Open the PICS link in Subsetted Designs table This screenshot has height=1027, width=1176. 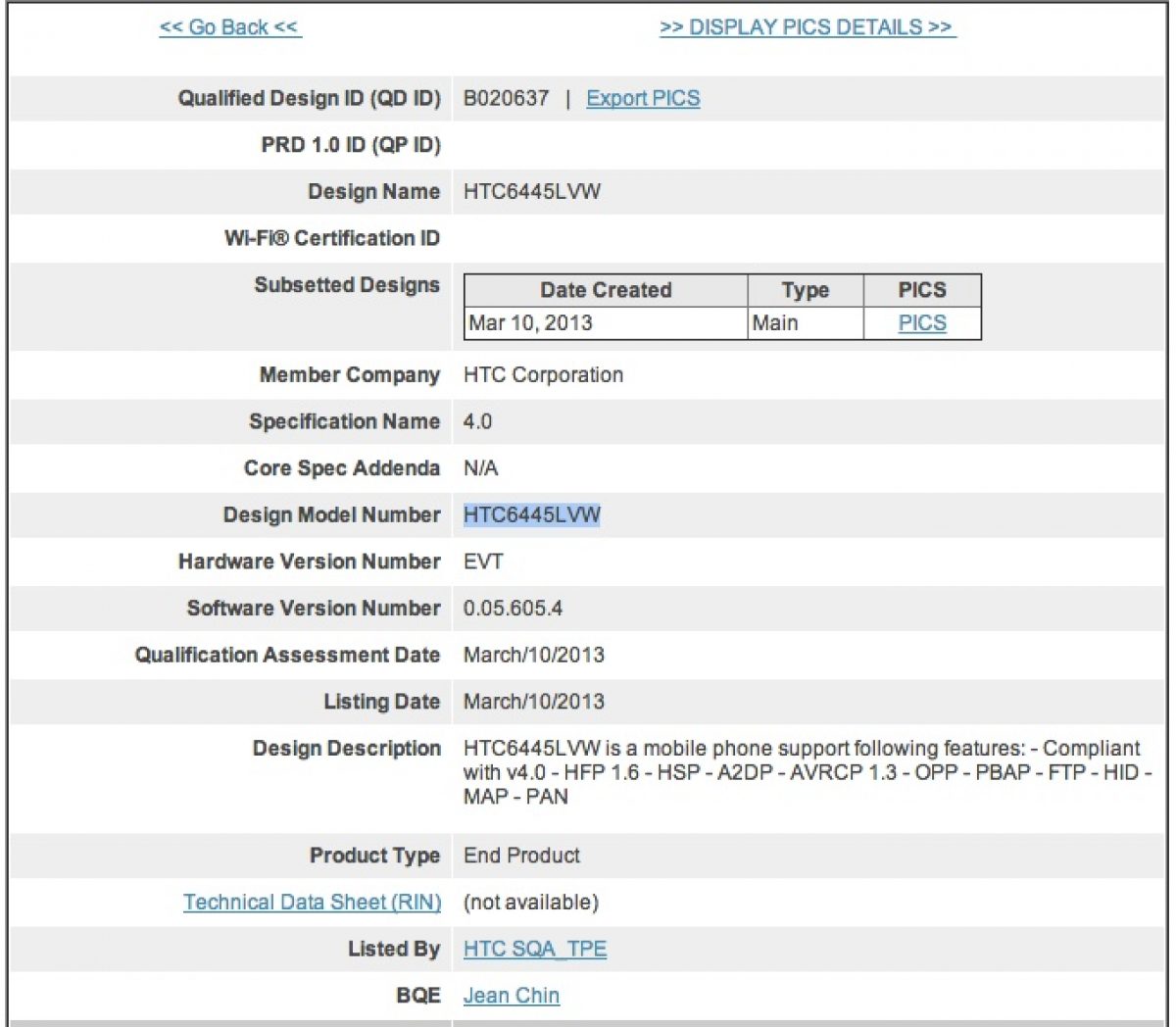(x=921, y=323)
